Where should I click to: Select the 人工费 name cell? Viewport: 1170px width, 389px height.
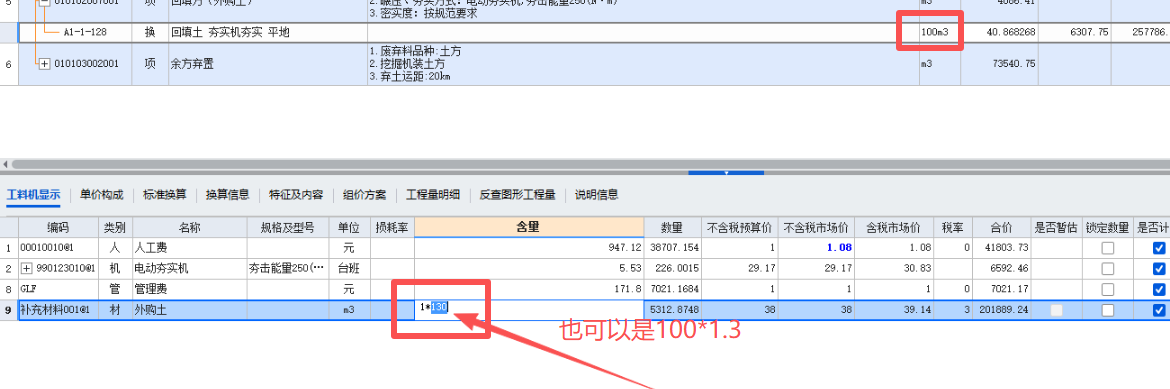[190, 247]
